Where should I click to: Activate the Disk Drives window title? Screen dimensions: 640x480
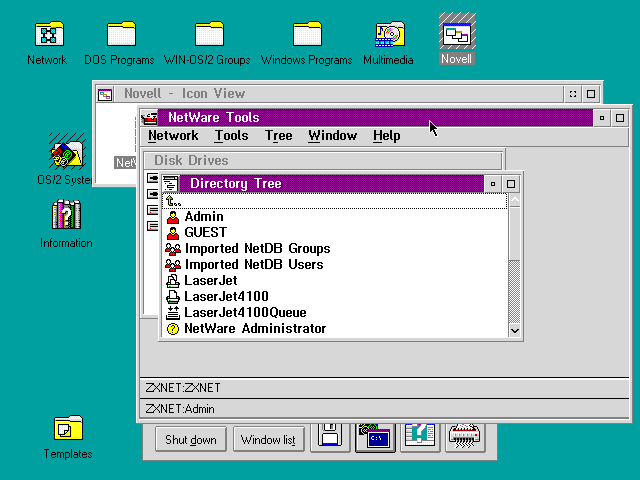tap(323, 160)
